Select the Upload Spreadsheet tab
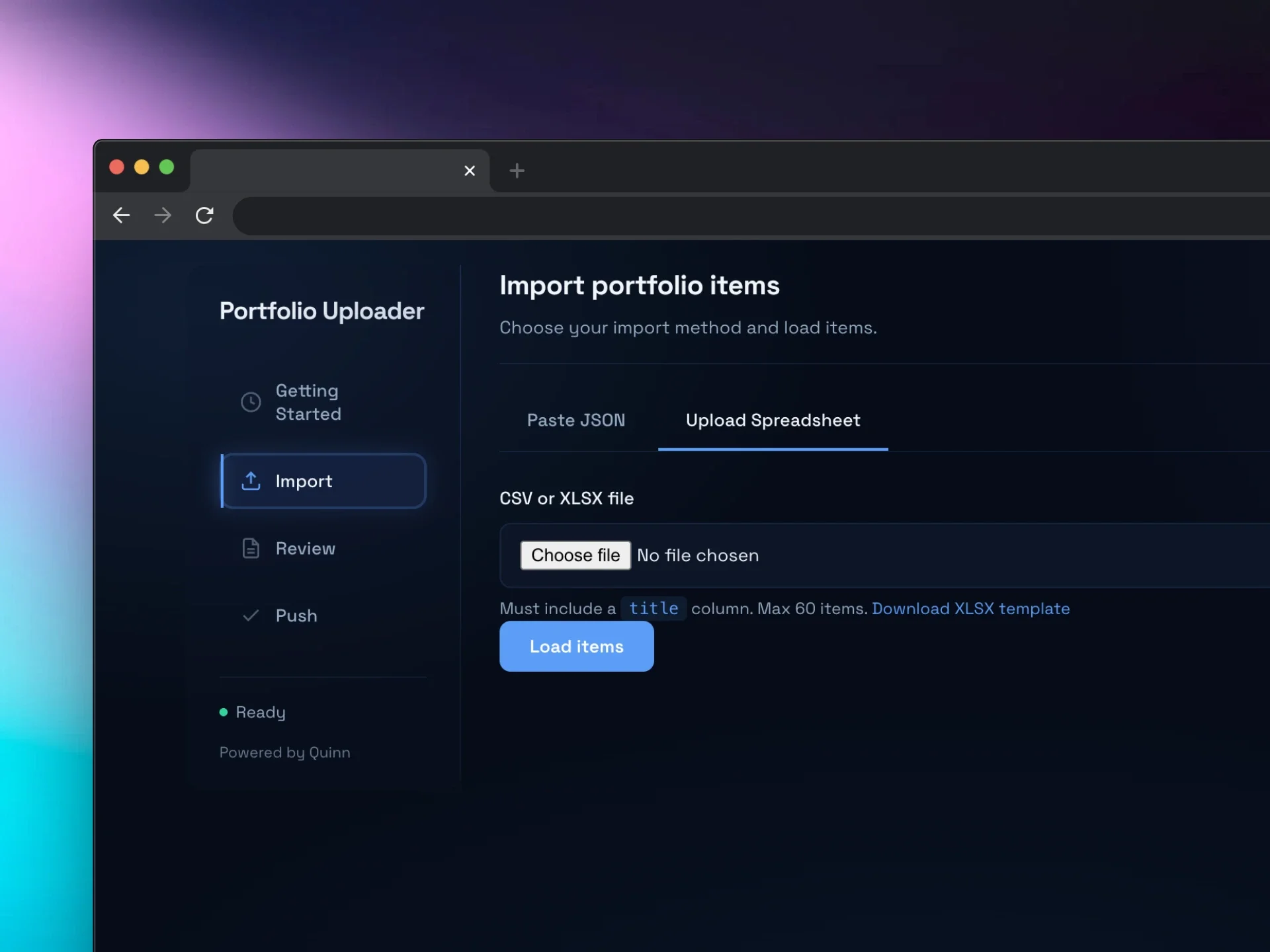Viewport: 1270px width, 952px height. click(x=773, y=420)
